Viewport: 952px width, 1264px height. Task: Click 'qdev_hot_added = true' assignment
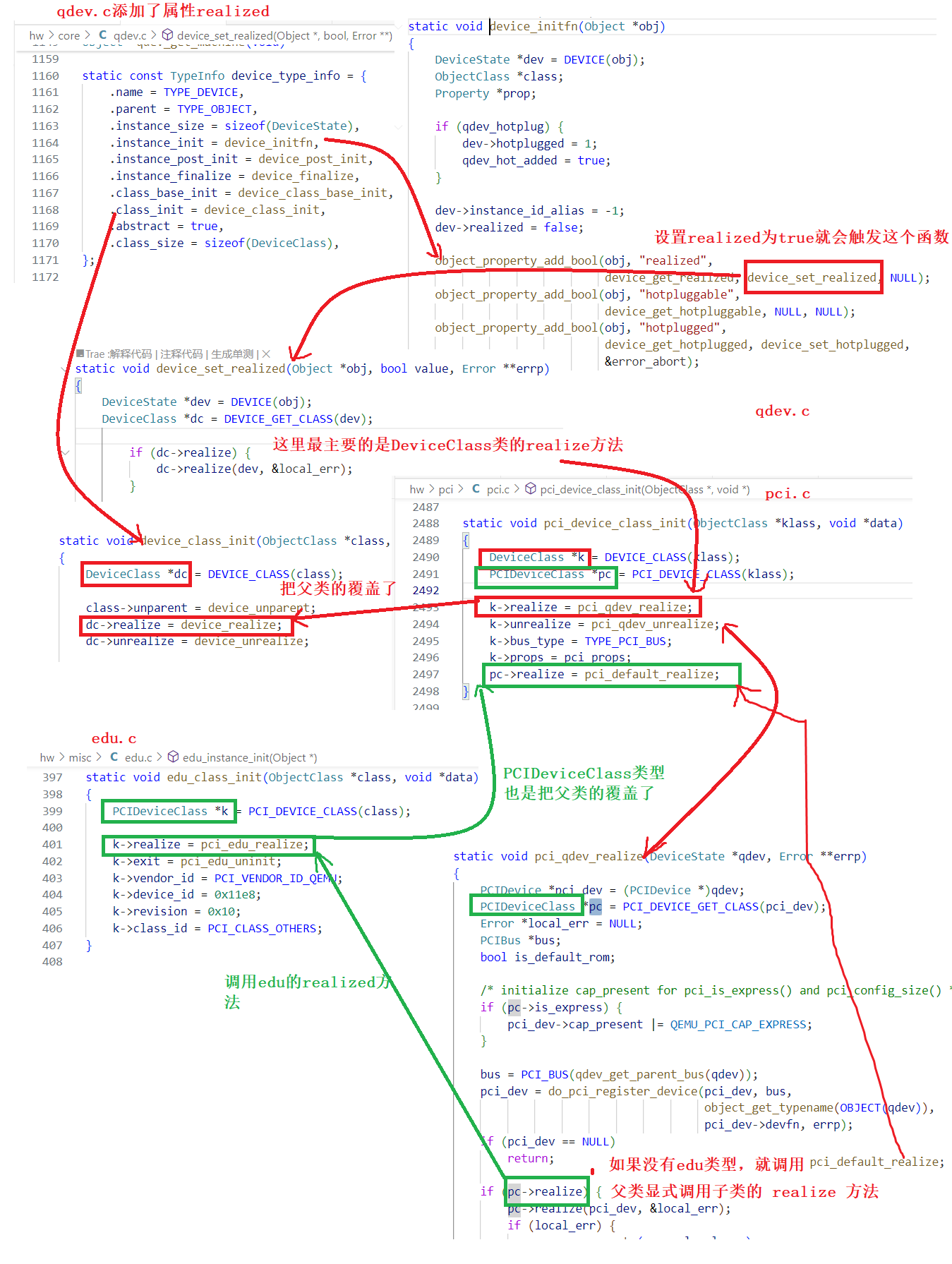[534, 160]
